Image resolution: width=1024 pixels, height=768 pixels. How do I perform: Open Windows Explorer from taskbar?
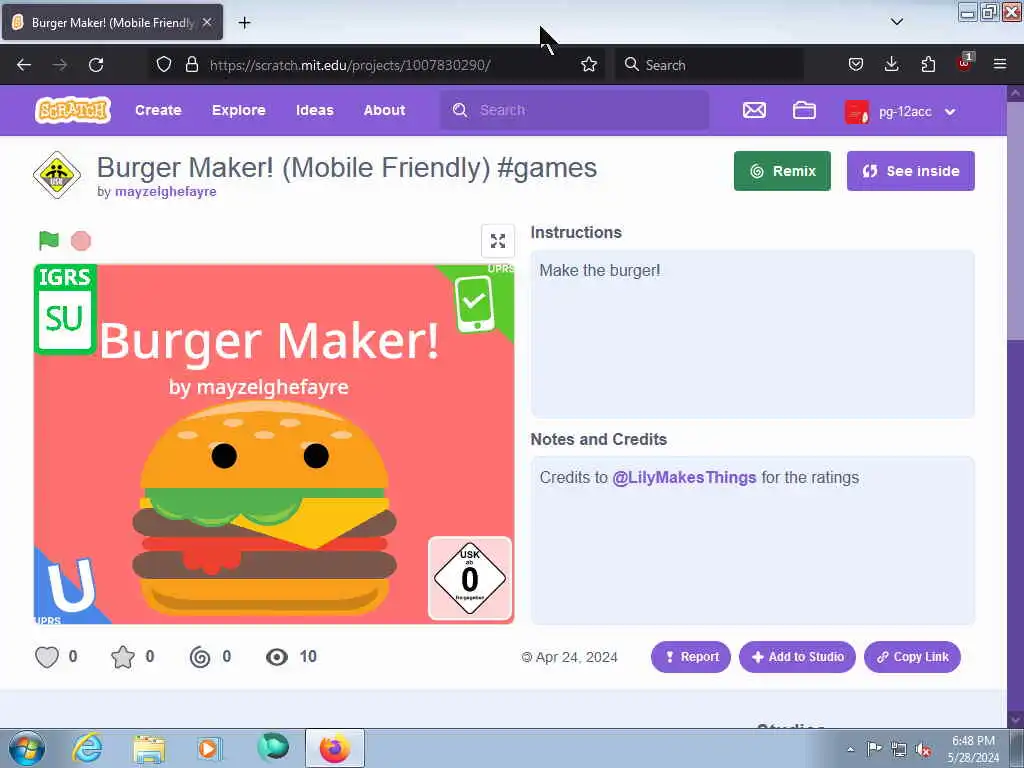click(149, 748)
